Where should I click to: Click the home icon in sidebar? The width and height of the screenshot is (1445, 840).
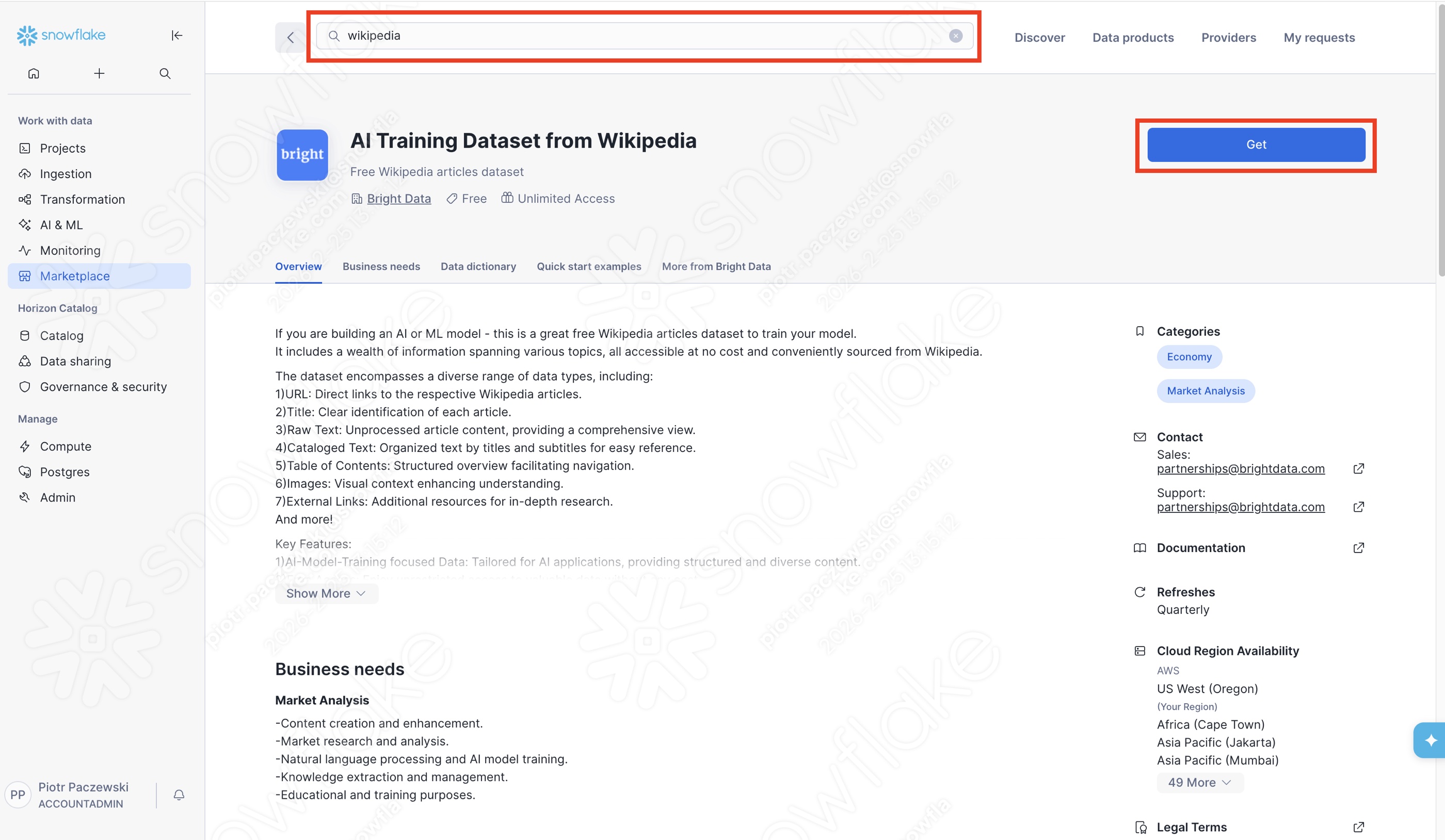[34, 73]
